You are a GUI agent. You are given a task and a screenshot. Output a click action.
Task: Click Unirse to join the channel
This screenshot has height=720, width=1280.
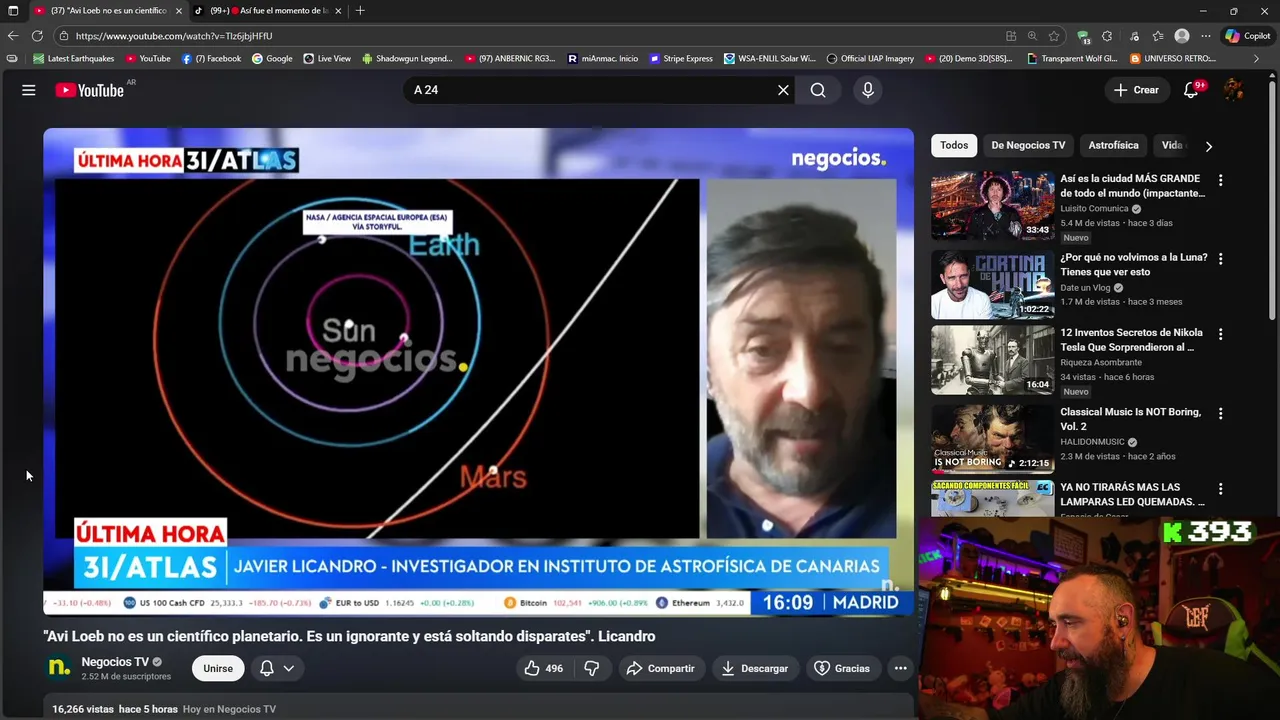tap(218, 668)
